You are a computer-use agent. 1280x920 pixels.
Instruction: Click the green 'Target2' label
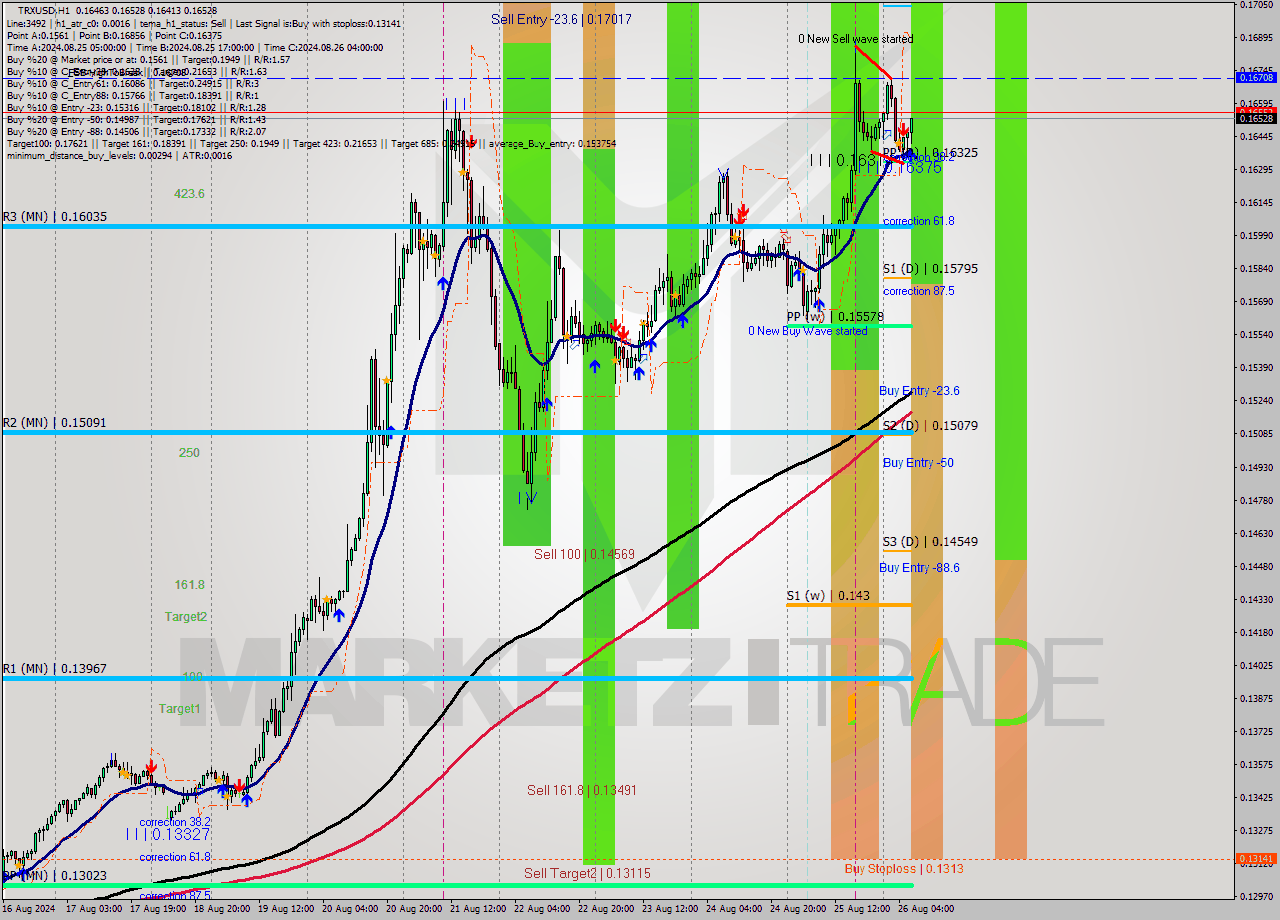[186, 617]
